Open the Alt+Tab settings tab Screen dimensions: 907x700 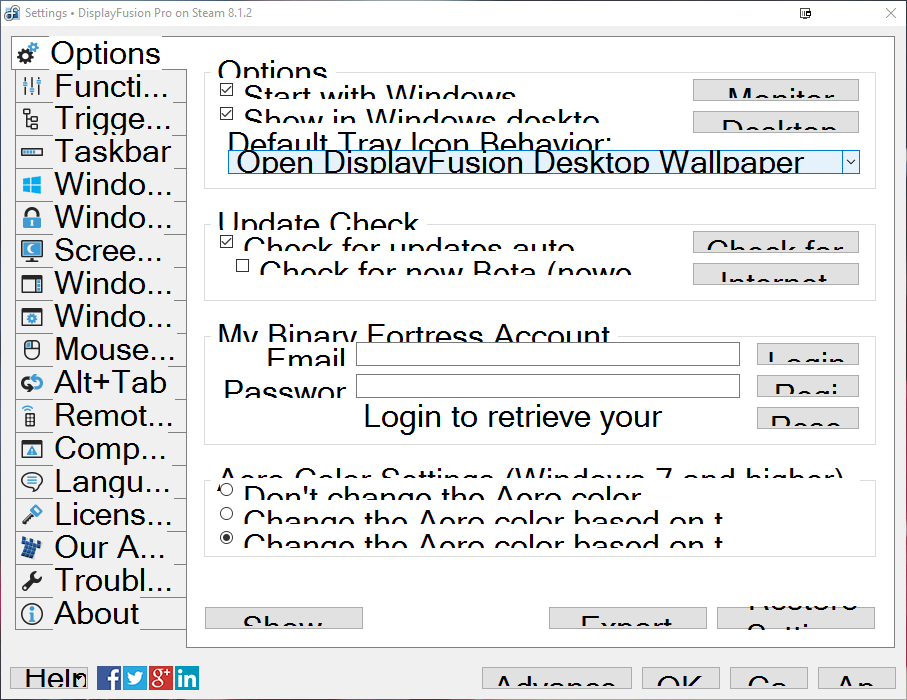click(x=98, y=383)
